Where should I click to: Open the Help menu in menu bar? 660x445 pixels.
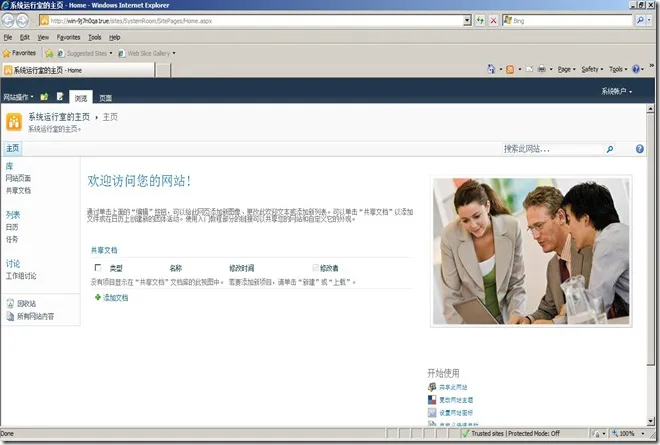tap(114, 37)
